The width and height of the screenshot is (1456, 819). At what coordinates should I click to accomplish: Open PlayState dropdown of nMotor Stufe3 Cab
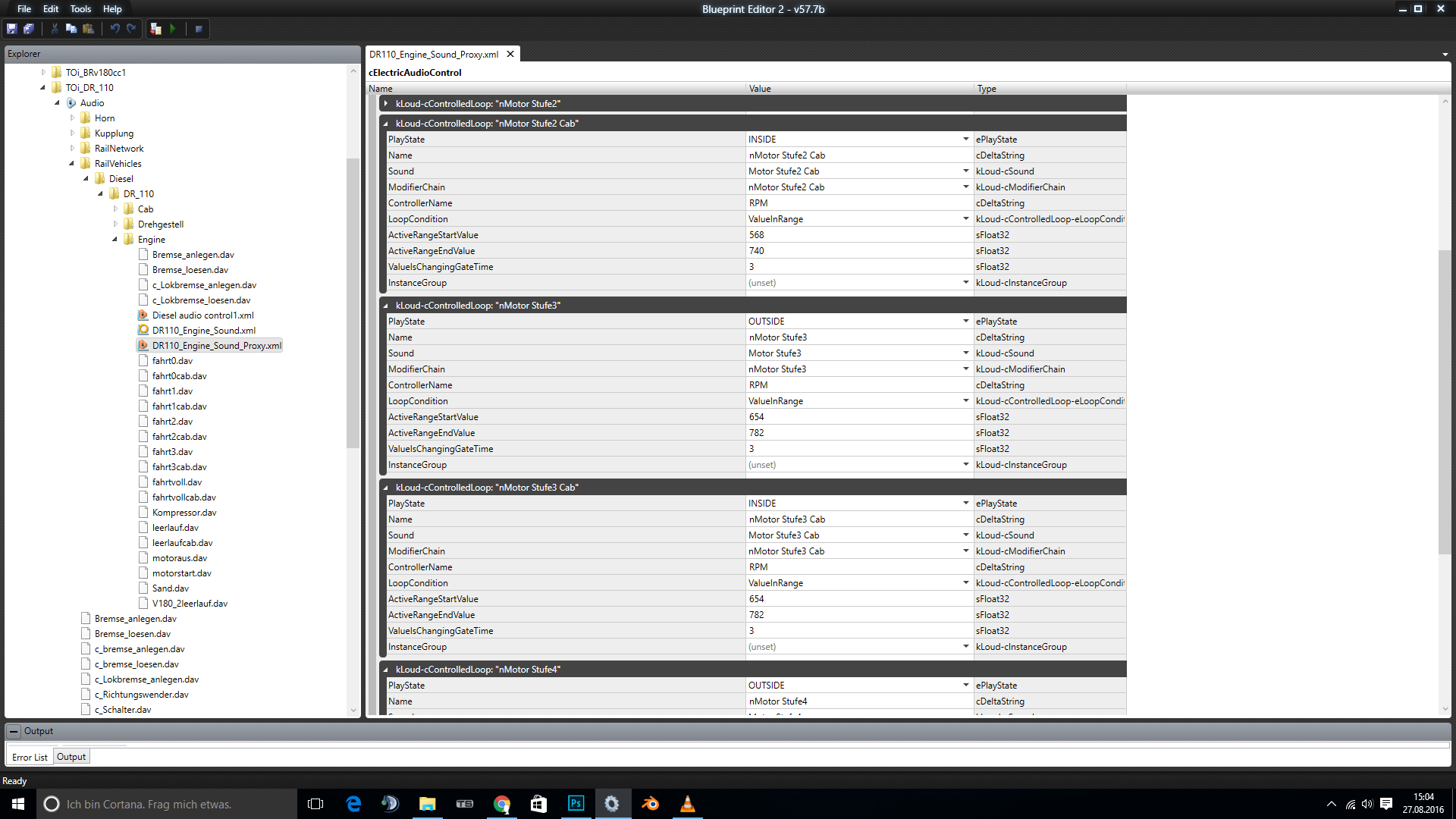(965, 504)
